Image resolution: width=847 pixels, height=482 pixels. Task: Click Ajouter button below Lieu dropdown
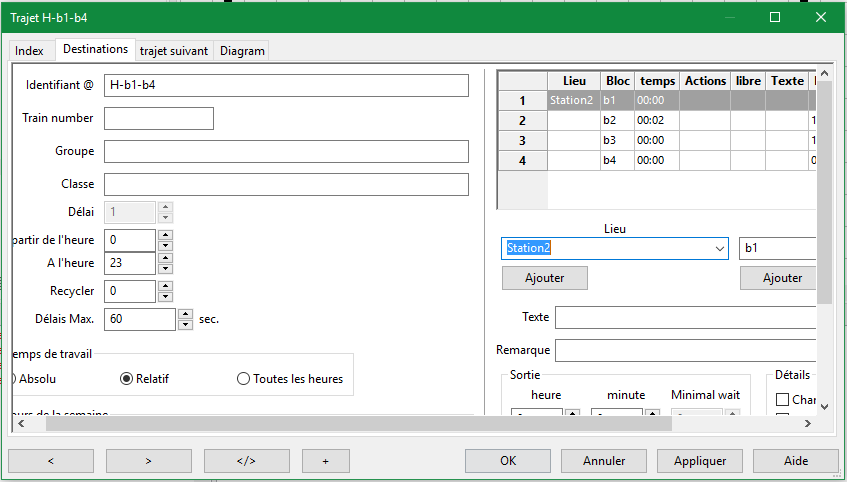click(544, 278)
